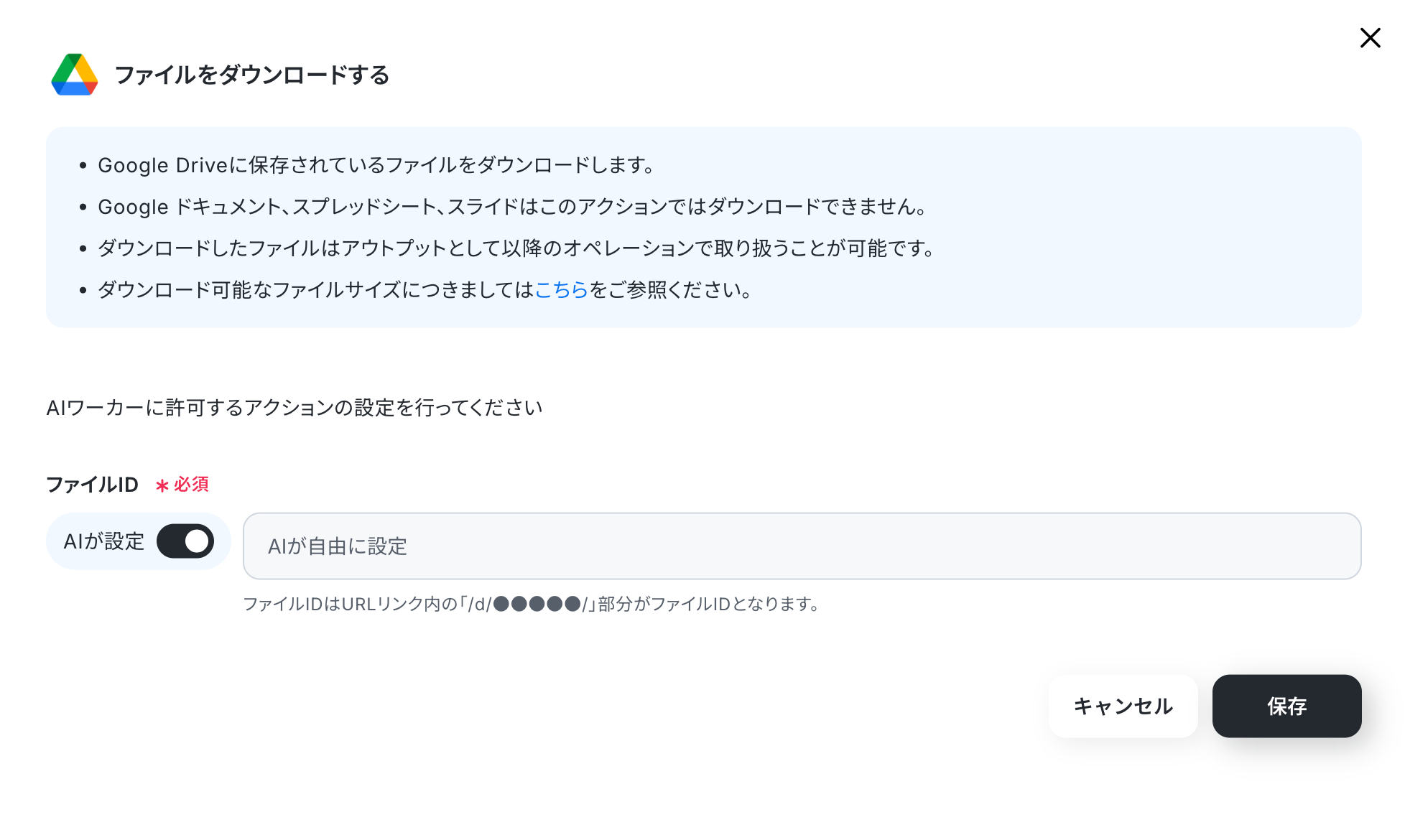The width and height of the screenshot is (1405, 840).
Task: Click the ダウンロード可能なファイルサイズ bullet text
Action: point(425,290)
